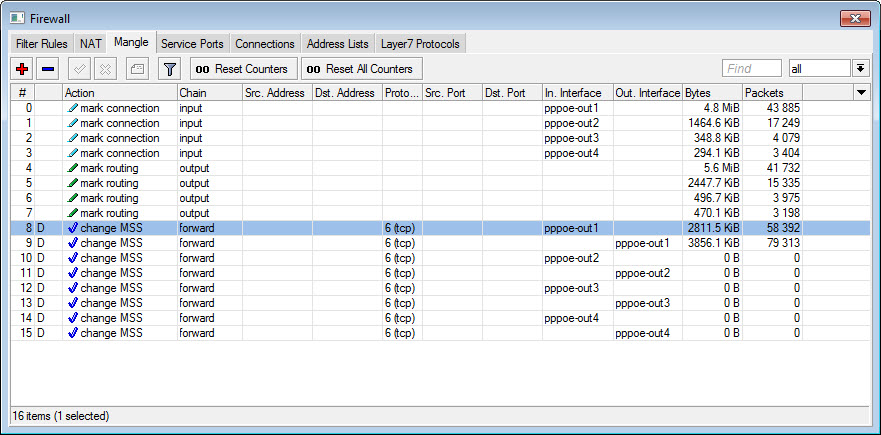The height and width of the screenshot is (435, 881).
Task: Enable the rule with the checkmark toolbar icon
Action: pos(79,69)
